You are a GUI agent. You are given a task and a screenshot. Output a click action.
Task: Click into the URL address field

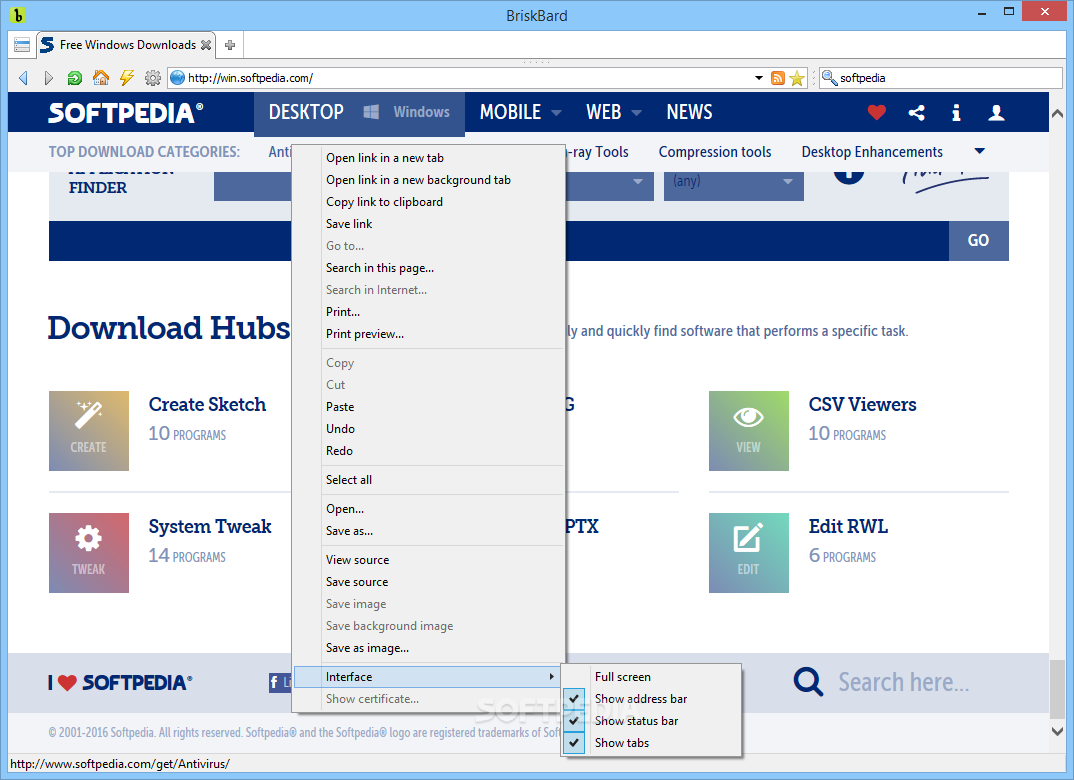click(x=469, y=78)
